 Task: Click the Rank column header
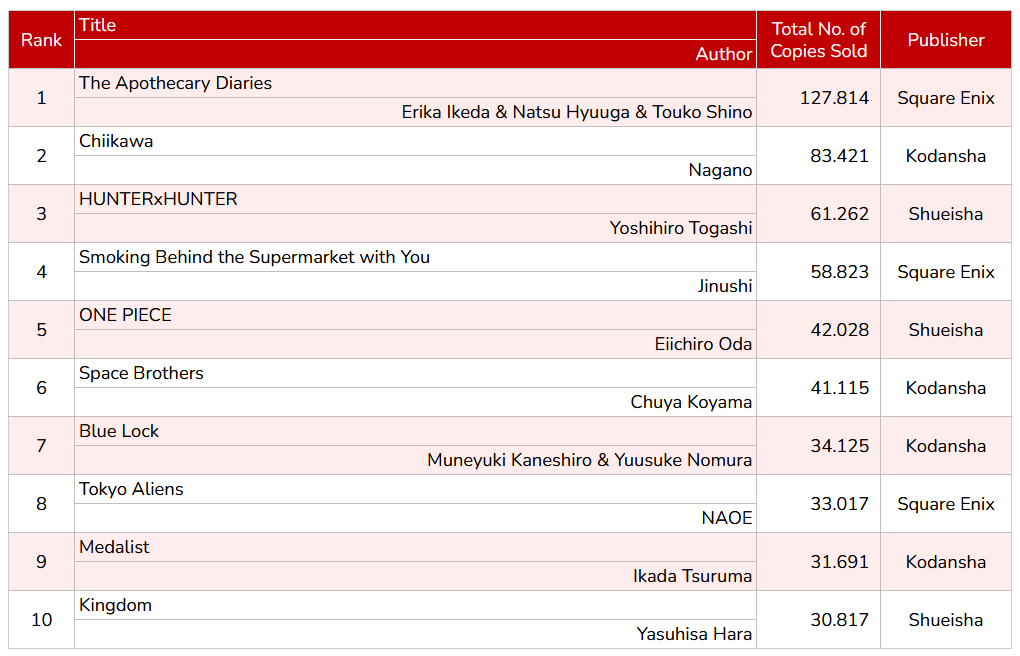coord(42,40)
